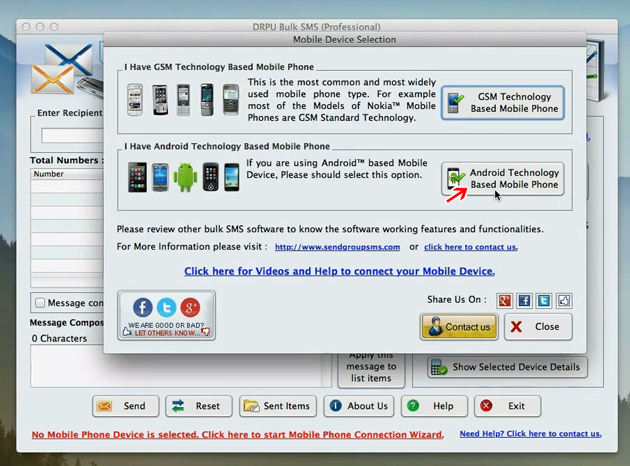Click the question mark icon on Help button
Image resolution: width=630 pixels, height=466 pixels.
click(413, 406)
